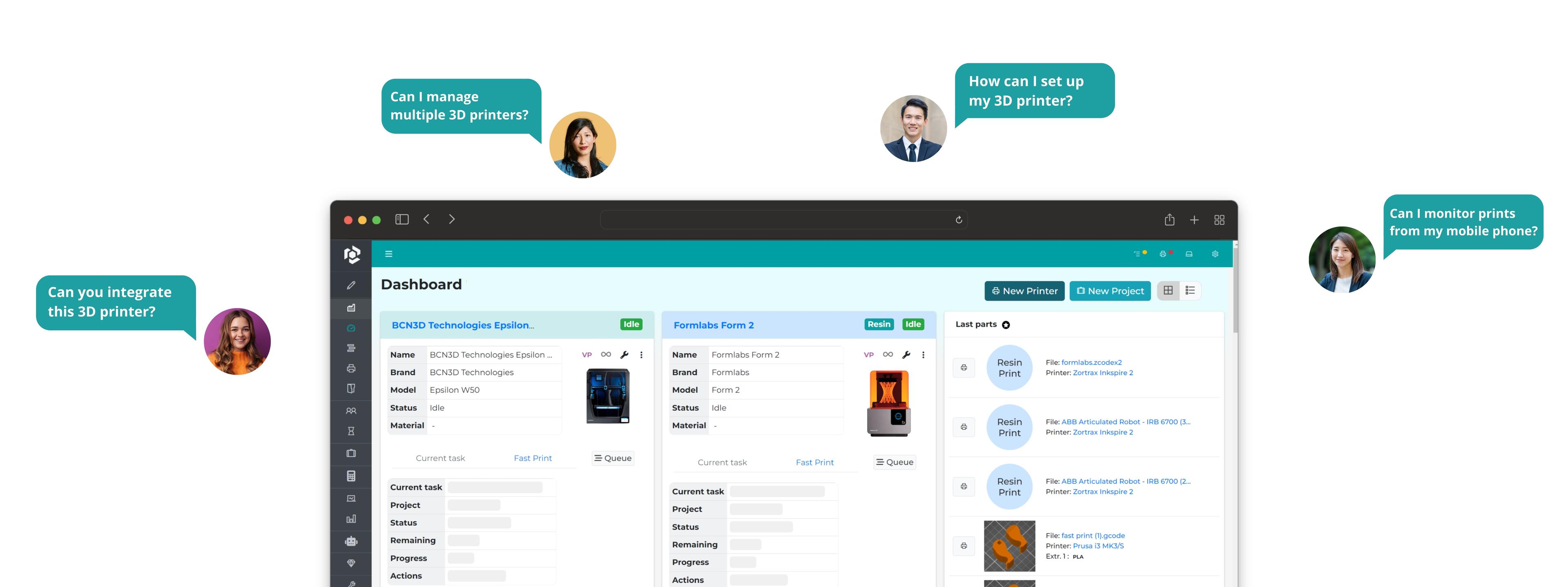Click the grid layout toggle icon

1168,291
